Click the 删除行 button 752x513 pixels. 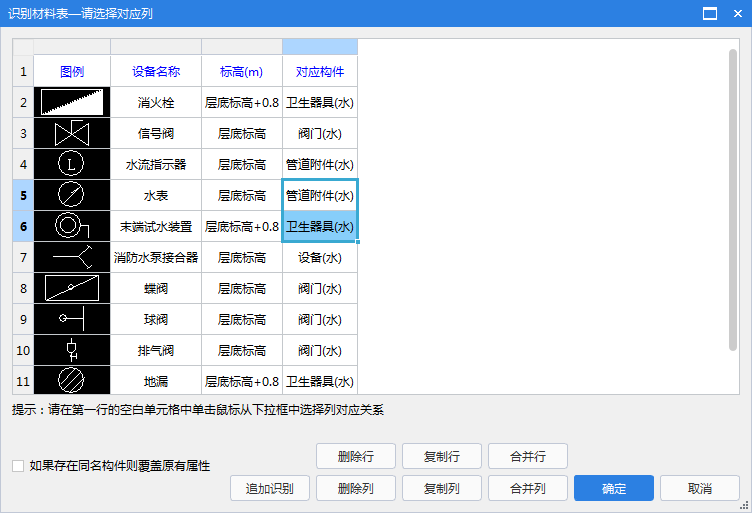(356, 456)
